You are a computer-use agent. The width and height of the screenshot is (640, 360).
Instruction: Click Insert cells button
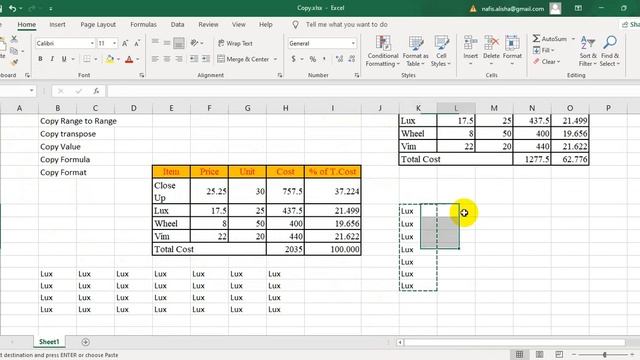pyautogui.click(x=470, y=51)
